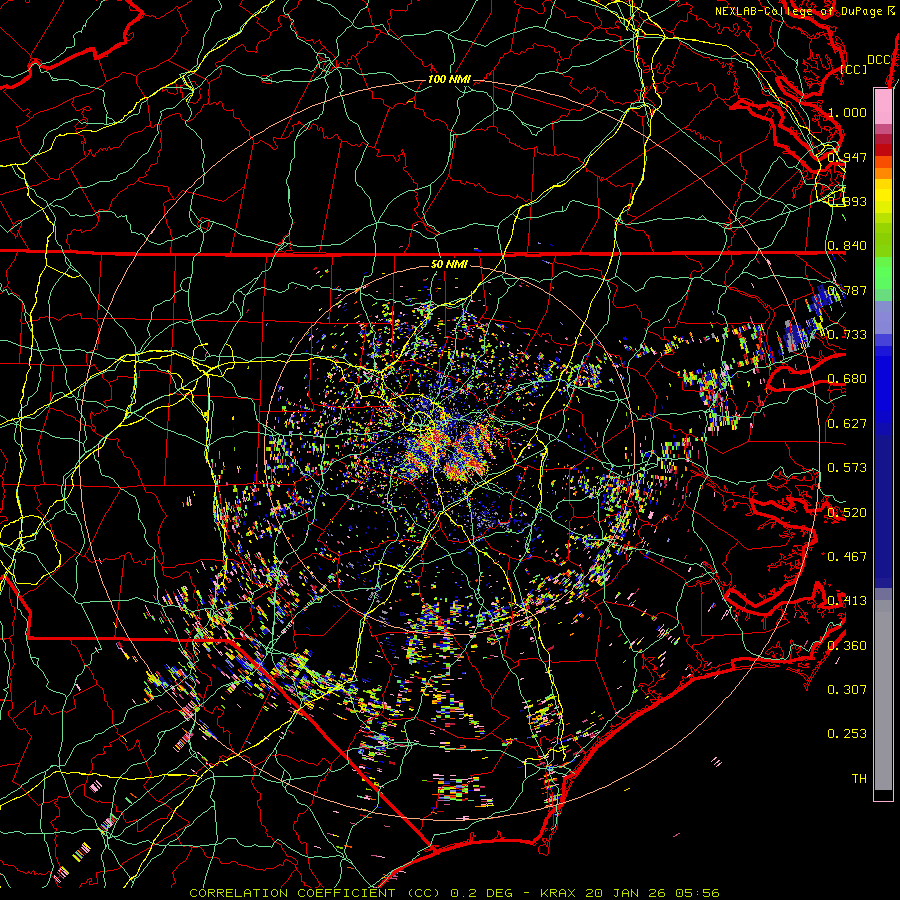The width and height of the screenshot is (900, 900).
Task: Click the 0.947 scale value
Action: click(847, 157)
